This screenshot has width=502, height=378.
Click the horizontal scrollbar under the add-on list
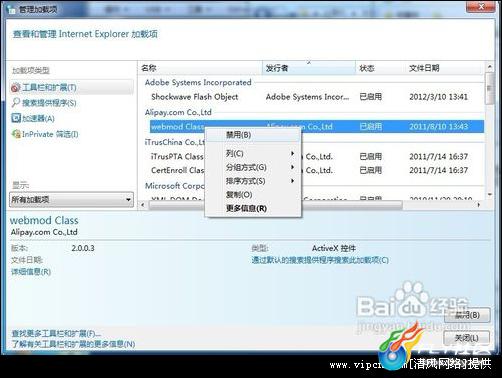tap(311, 205)
